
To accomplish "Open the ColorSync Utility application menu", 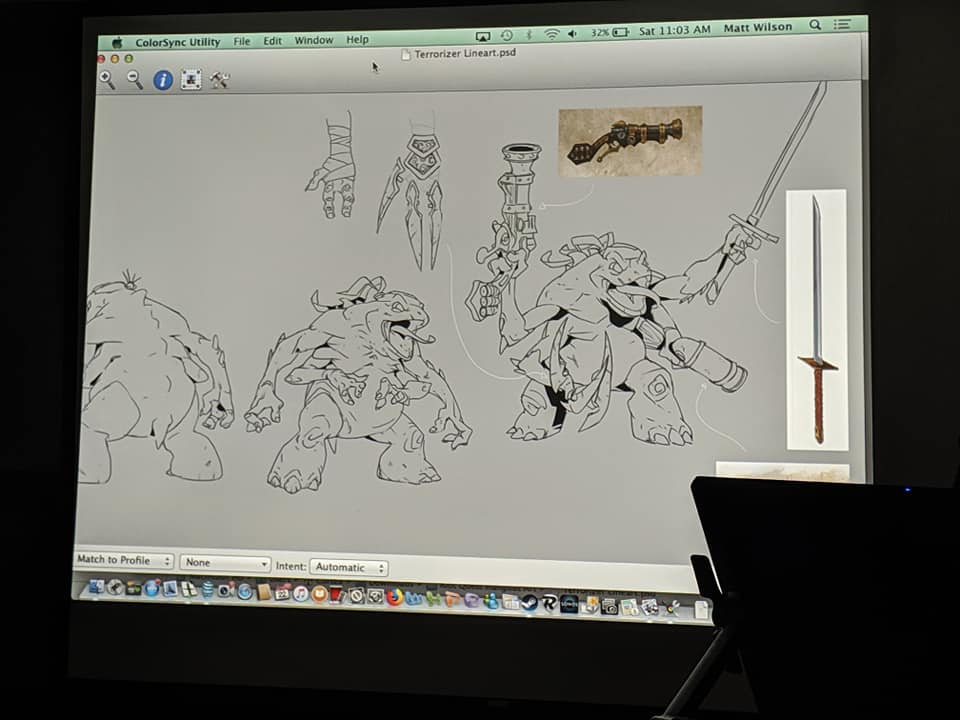I will (178, 42).
